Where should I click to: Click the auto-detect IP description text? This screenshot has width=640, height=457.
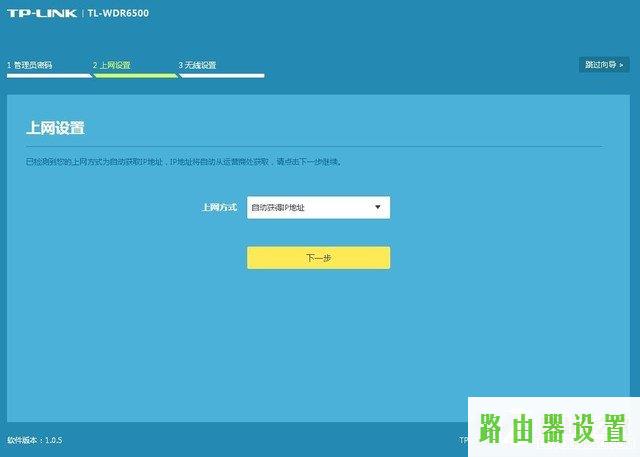click(183, 161)
